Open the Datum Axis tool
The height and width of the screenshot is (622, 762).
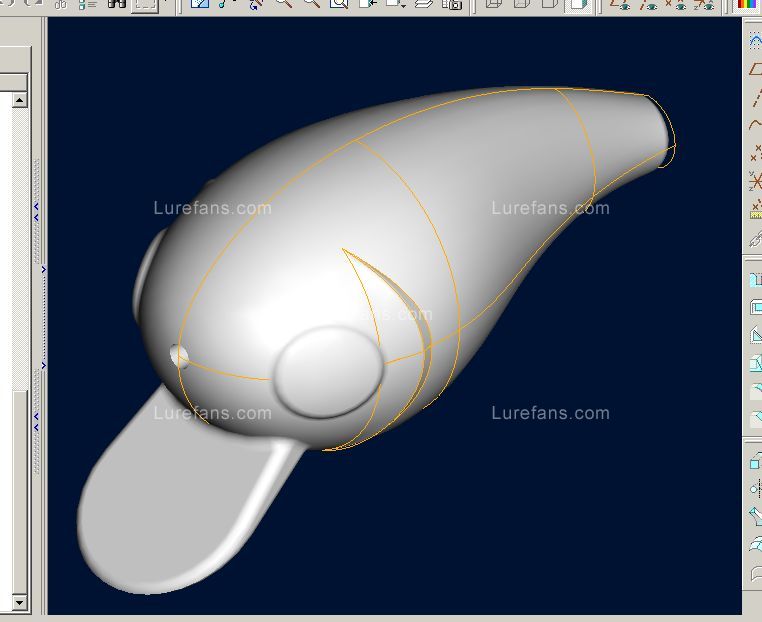[756, 97]
